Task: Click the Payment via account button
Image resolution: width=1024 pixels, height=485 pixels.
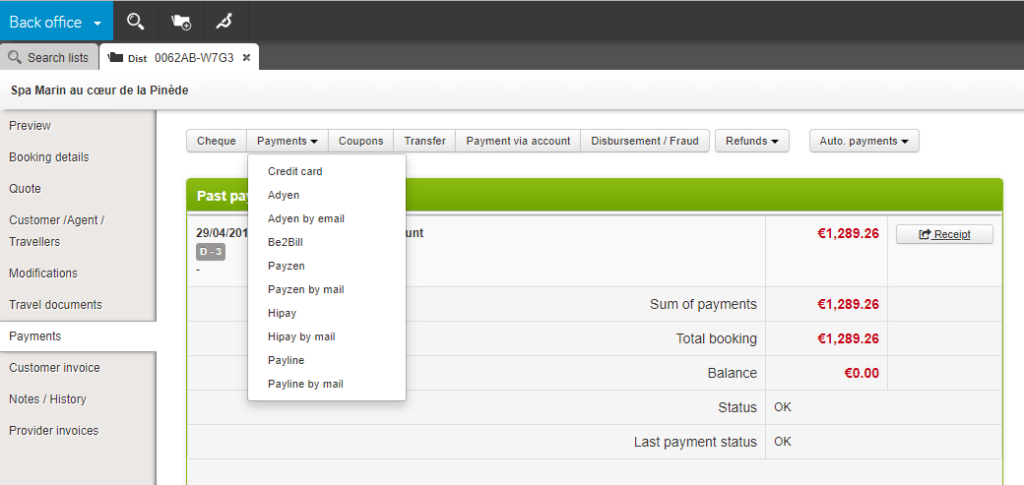Action: click(x=518, y=141)
